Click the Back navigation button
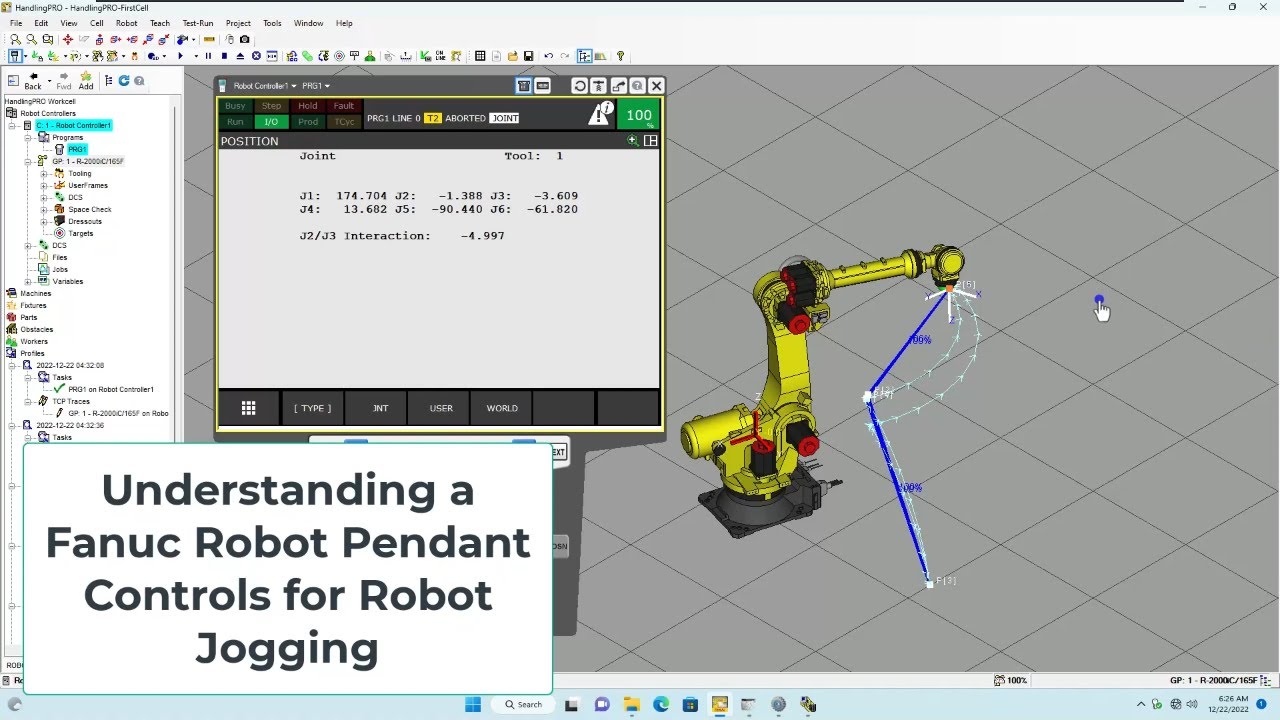1280x720 pixels. click(33, 81)
